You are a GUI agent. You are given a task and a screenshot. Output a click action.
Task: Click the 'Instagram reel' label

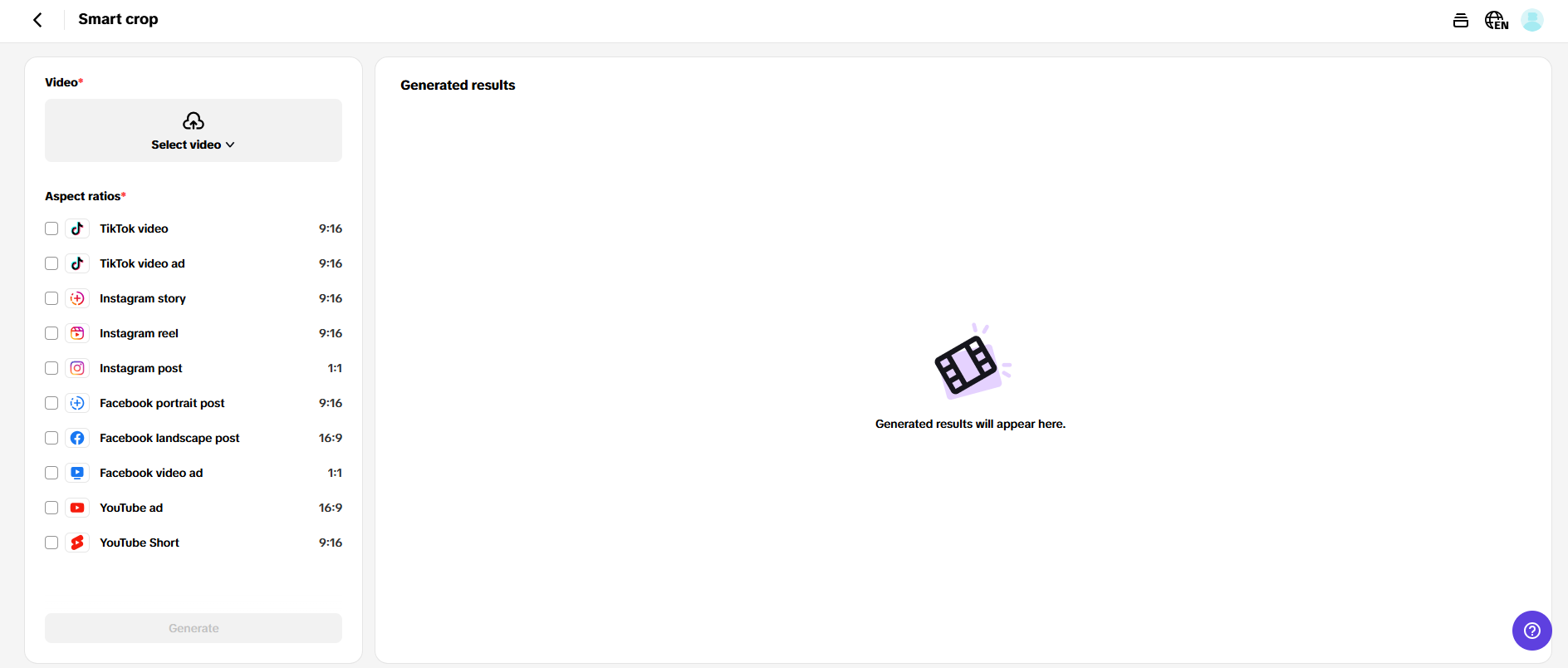(139, 333)
